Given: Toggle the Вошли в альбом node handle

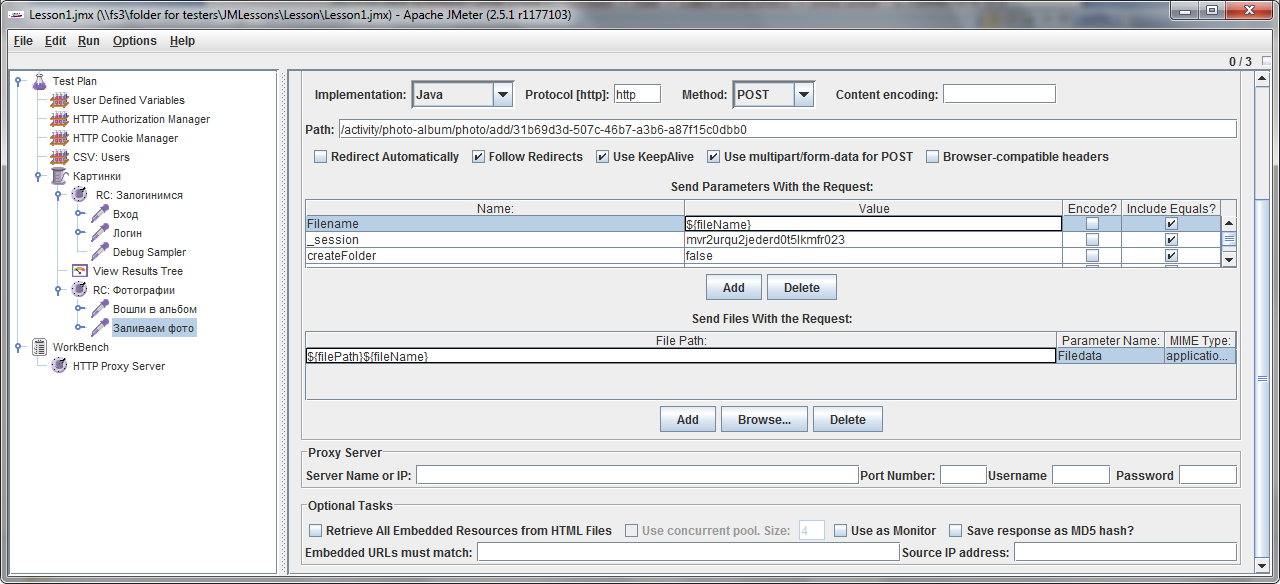Looking at the screenshot, I should [79, 309].
